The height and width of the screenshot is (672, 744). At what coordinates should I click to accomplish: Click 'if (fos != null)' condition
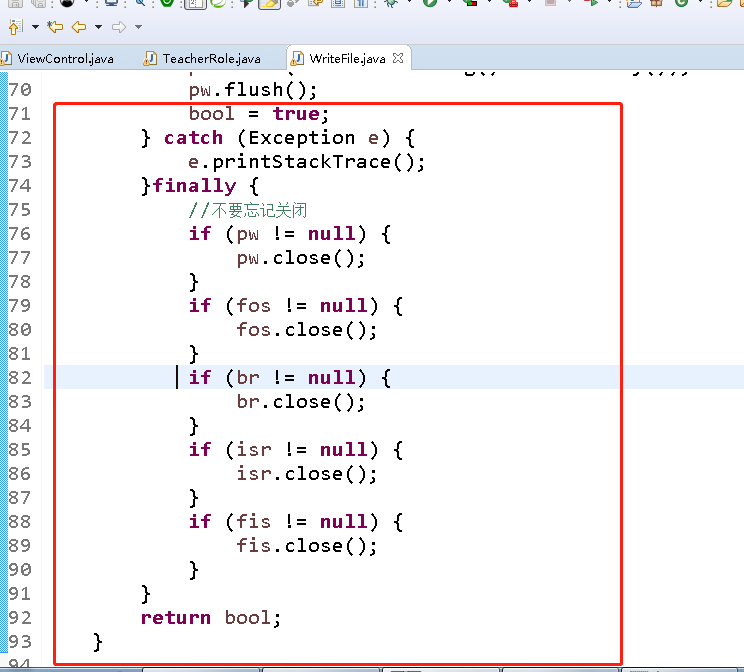coord(296,306)
